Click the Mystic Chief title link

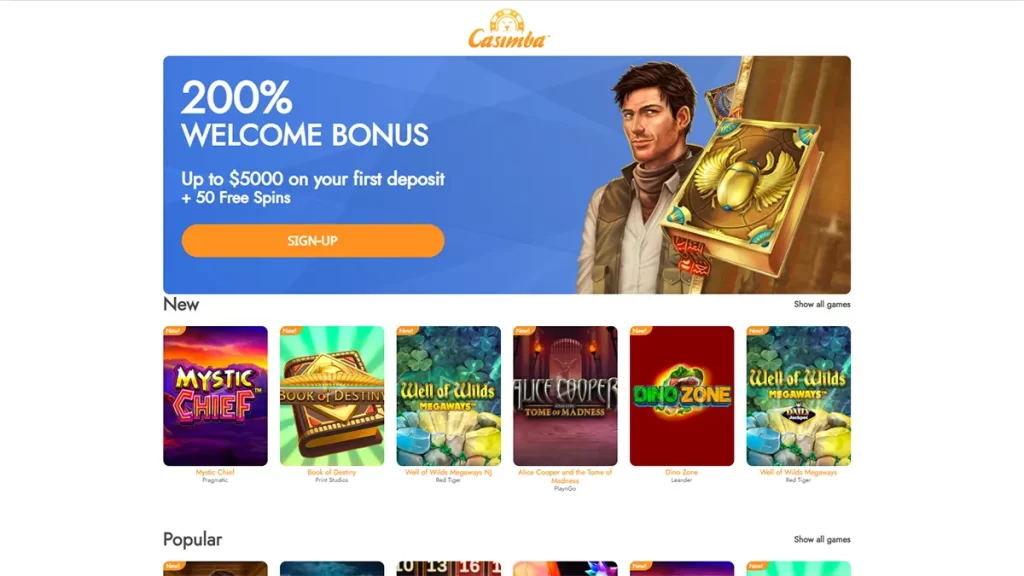pyautogui.click(x=215, y=472)
